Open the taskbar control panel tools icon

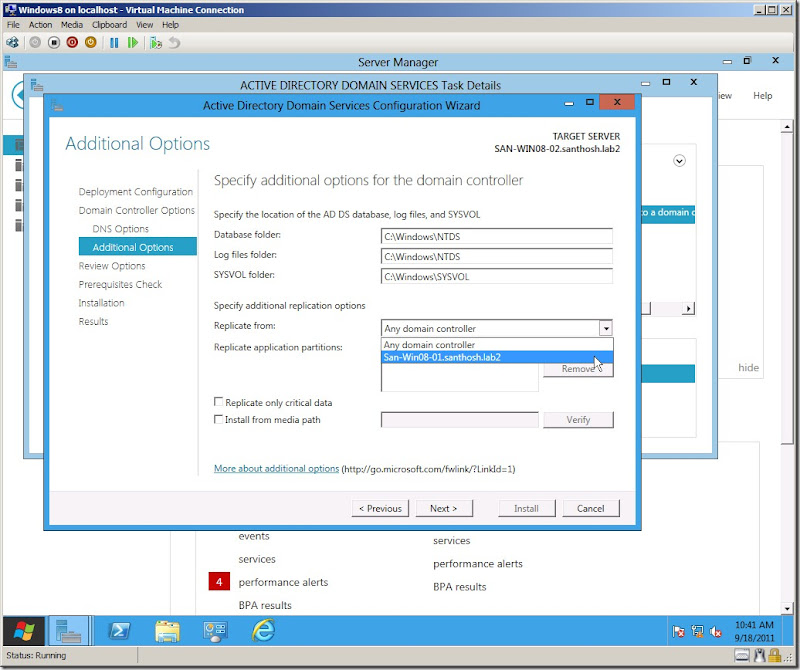215,631
